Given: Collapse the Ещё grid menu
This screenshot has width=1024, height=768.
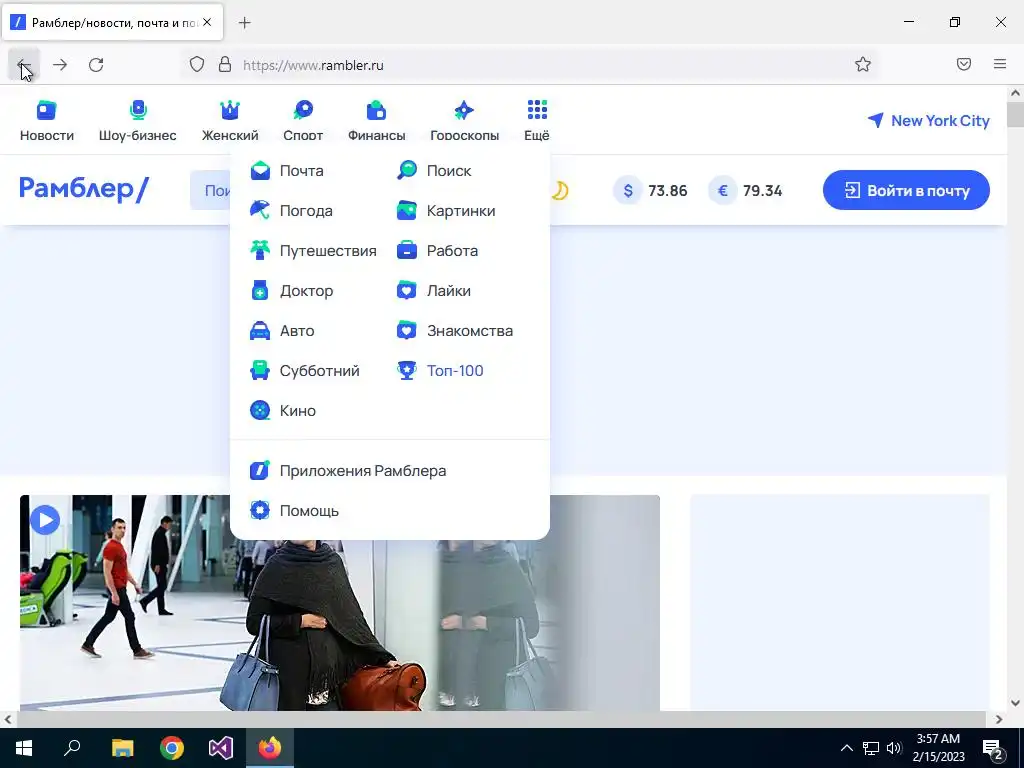Looking at the screenshot, I should click(537, 110).
